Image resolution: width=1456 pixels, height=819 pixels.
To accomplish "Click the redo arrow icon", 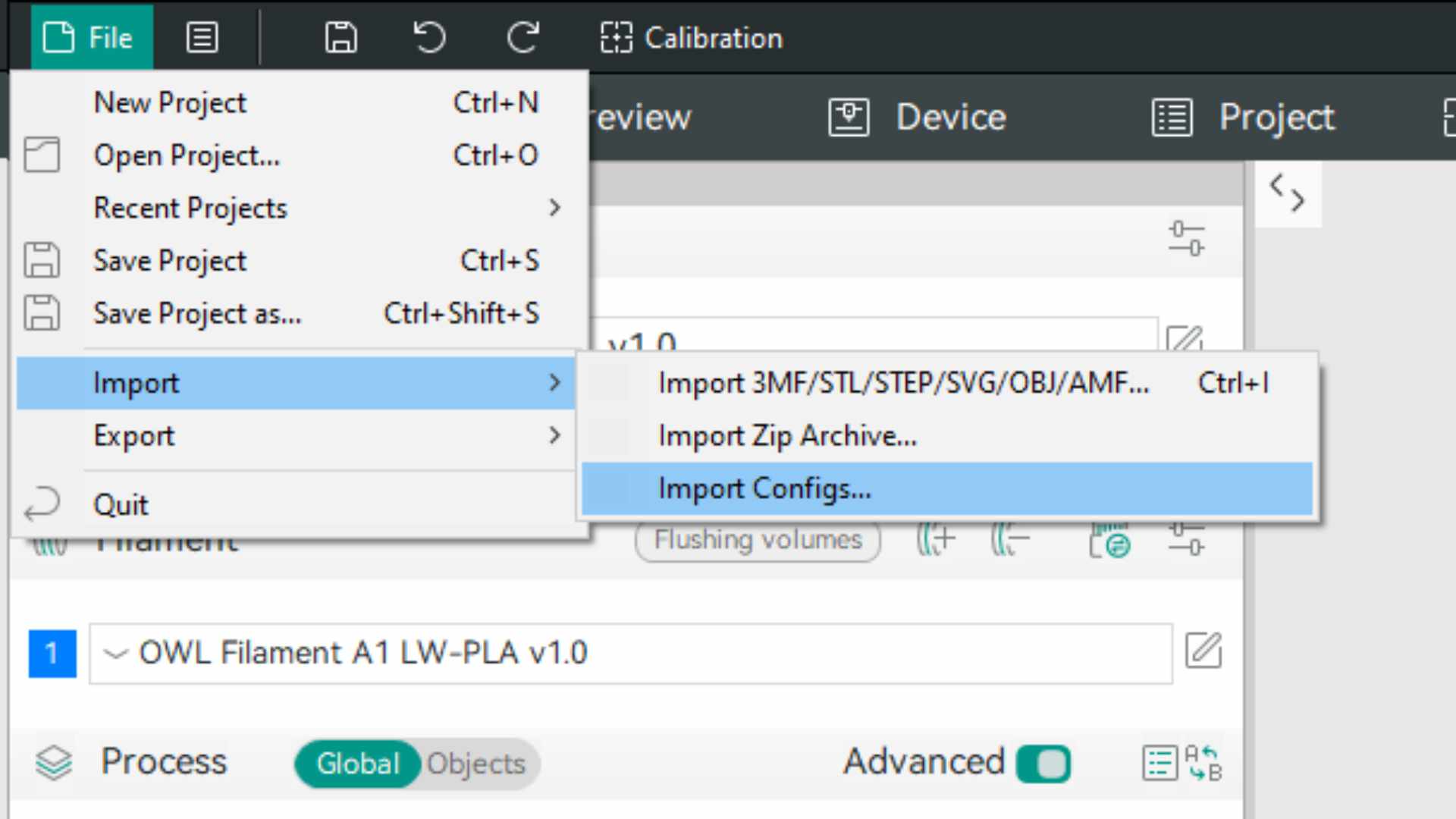I will 522,37.
